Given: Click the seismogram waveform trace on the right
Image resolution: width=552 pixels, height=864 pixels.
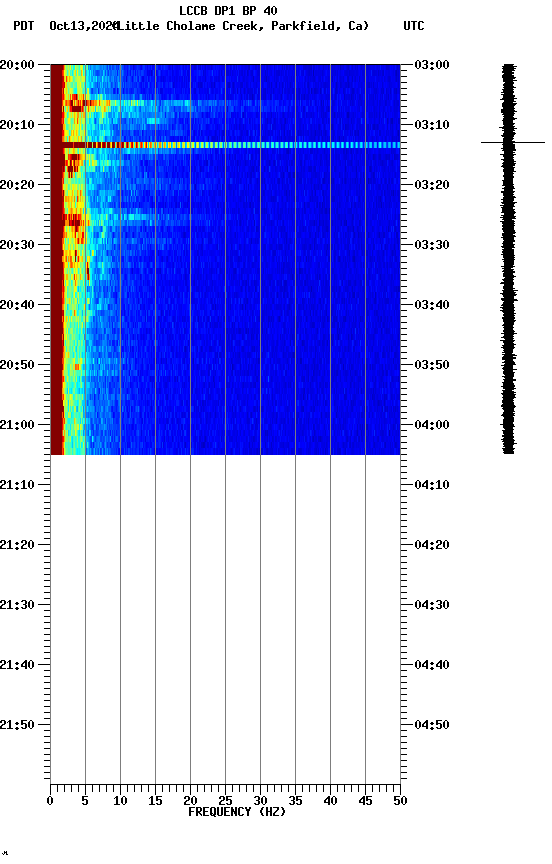Looking at the screenshot, I should (x=508, y=259).
